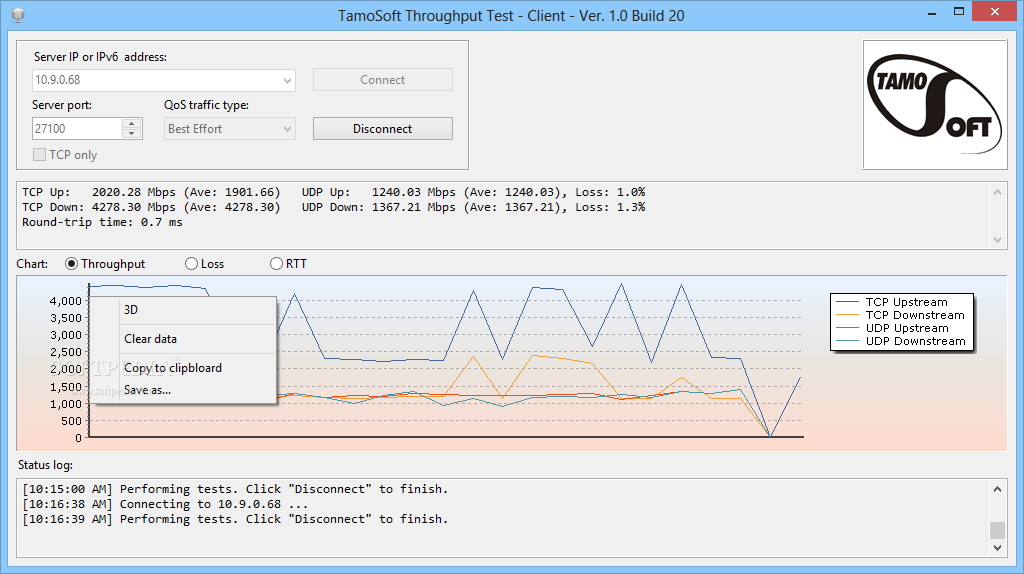Choose 3D from the chart context menu
Image resolution: width=1024 pixels, height=574 pixels.
pyautogui.click(x=183, y=310)
